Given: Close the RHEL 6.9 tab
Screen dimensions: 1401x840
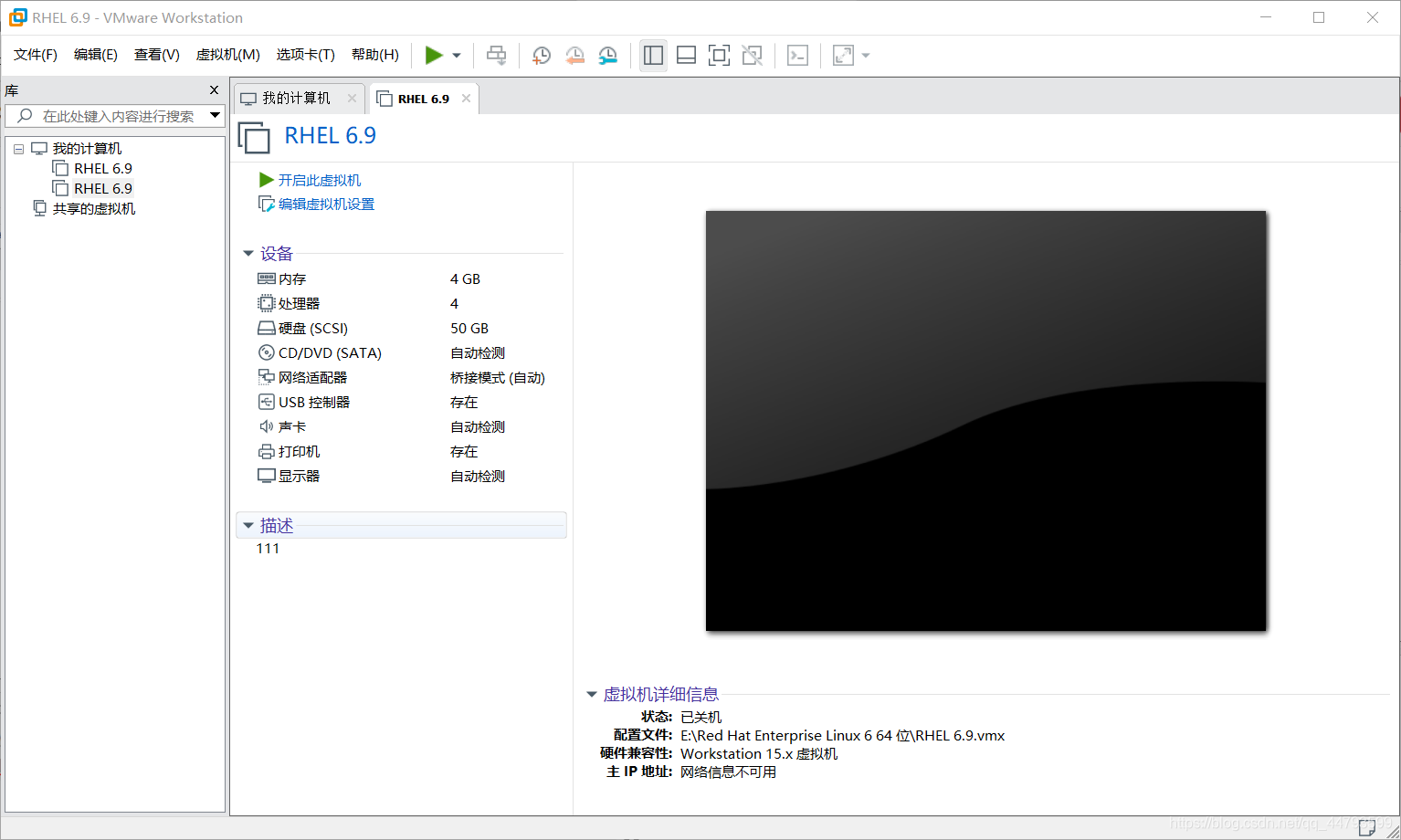Looking at the screenshot, I should [466, 99].
